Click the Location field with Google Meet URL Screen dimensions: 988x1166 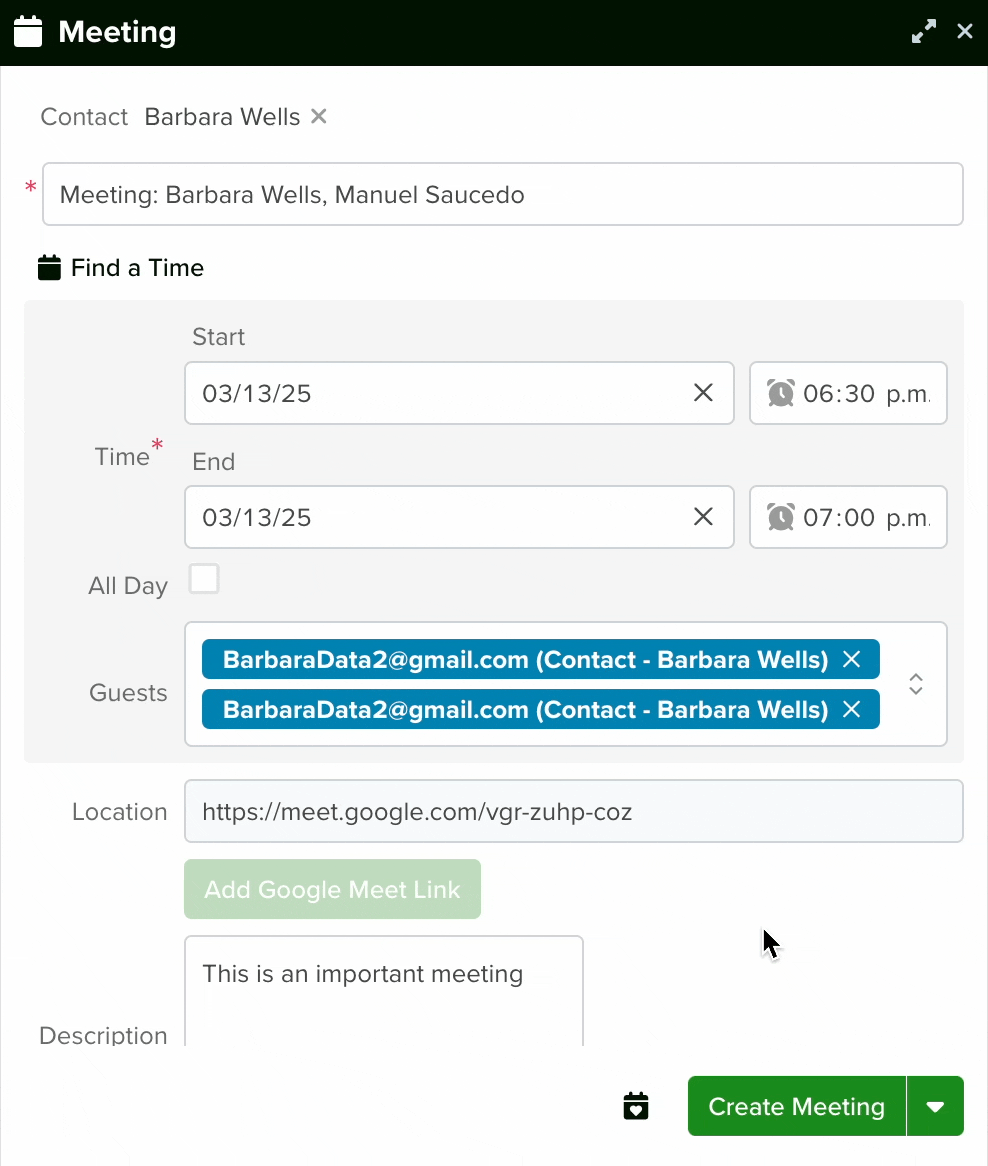point(574,811)
